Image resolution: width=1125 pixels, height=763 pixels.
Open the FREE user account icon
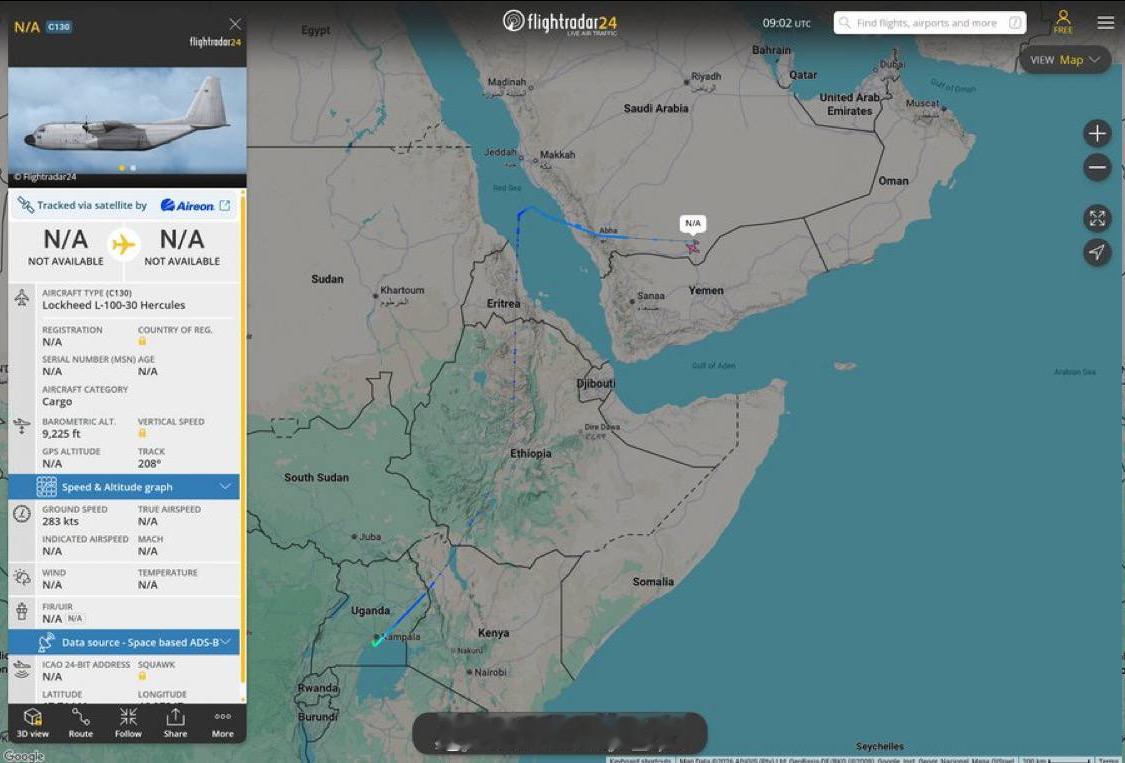[x=1063, y=22]
